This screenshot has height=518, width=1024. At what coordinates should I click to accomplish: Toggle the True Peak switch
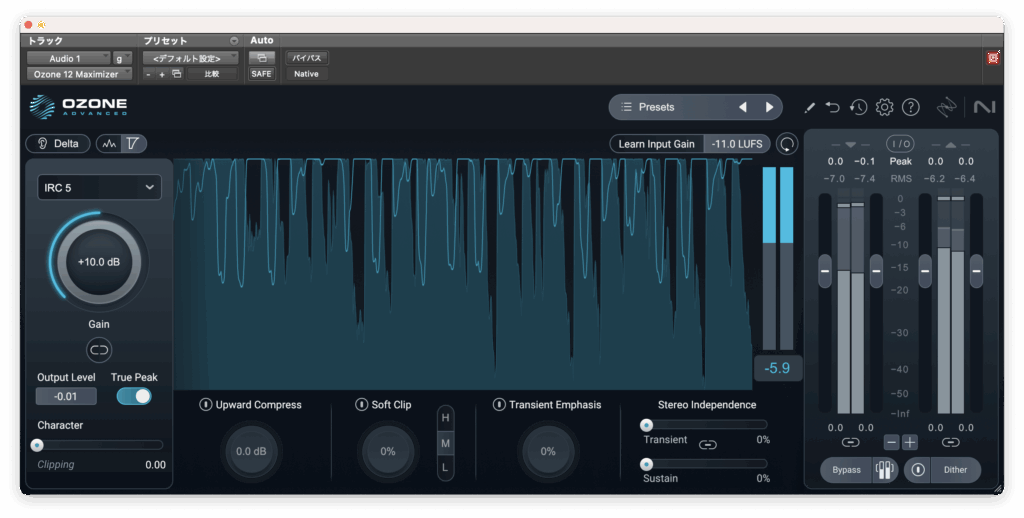[x=134, y=396]
